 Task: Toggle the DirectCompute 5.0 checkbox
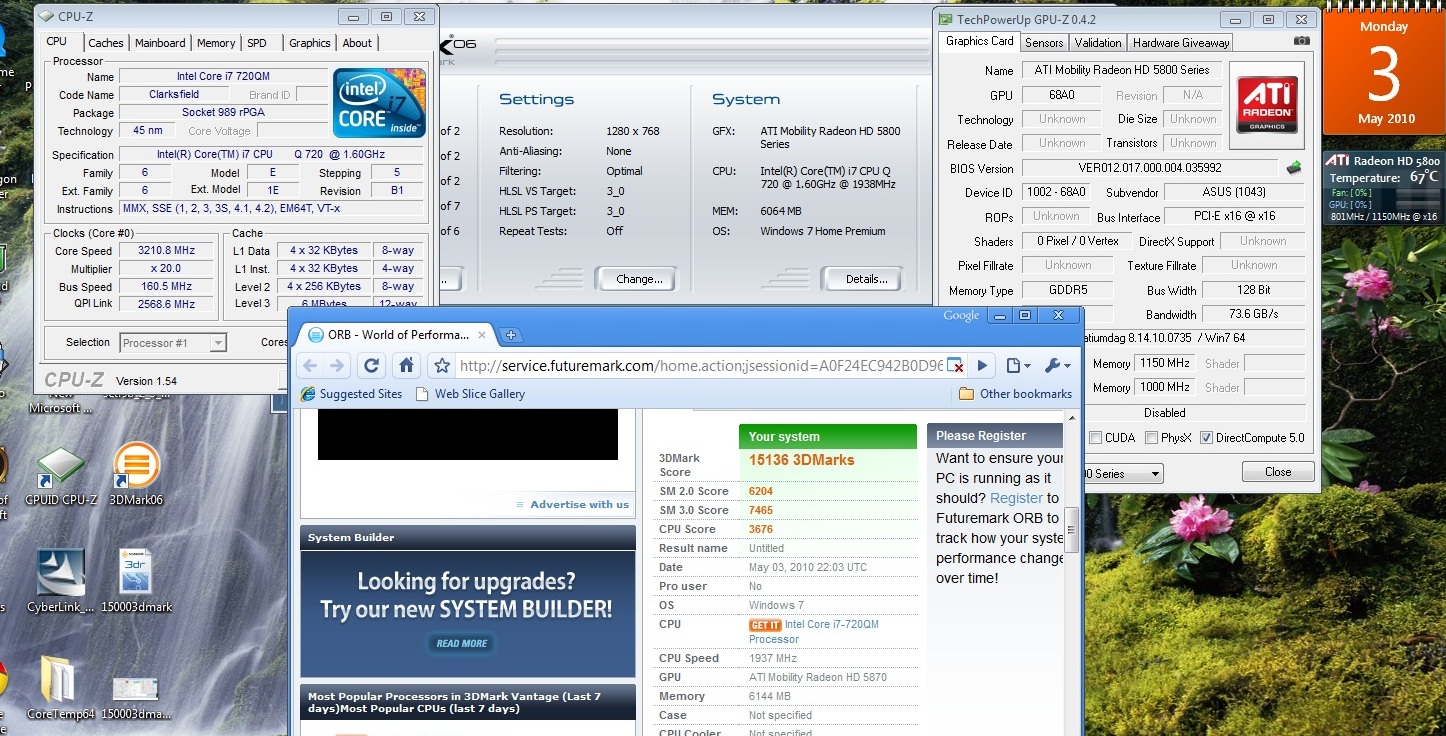click(1206, 438)
